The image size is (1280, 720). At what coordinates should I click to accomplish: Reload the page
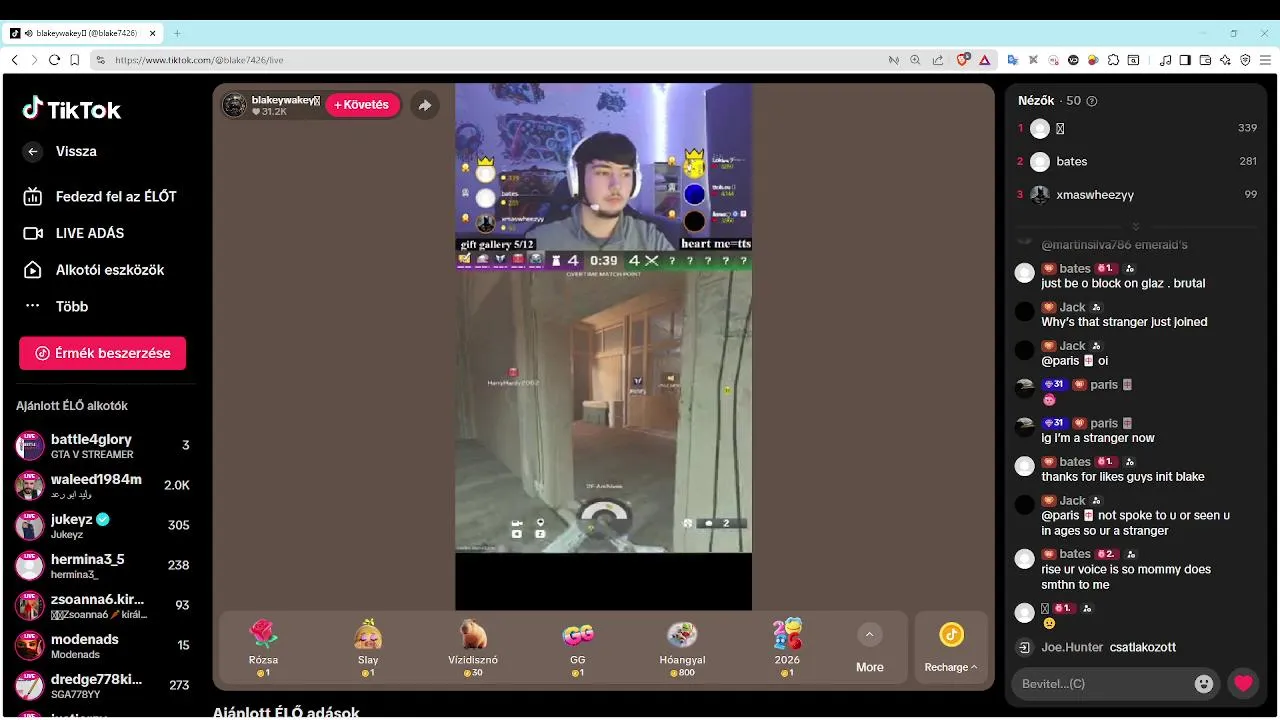(x=54, y=60)
